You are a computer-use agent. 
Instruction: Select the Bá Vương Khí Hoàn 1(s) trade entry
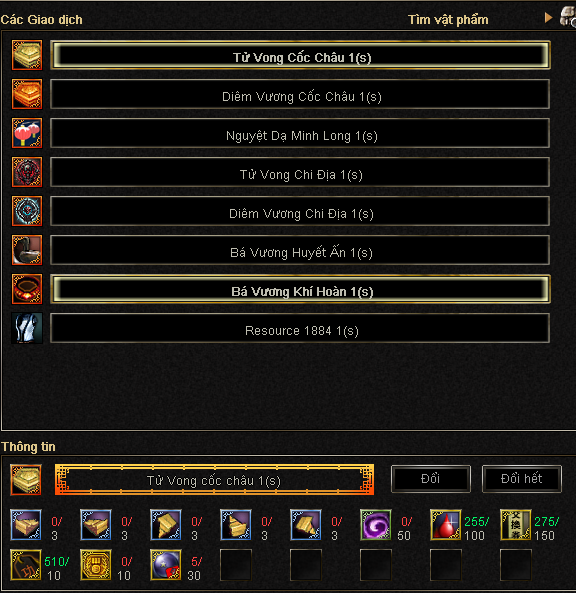300,289
